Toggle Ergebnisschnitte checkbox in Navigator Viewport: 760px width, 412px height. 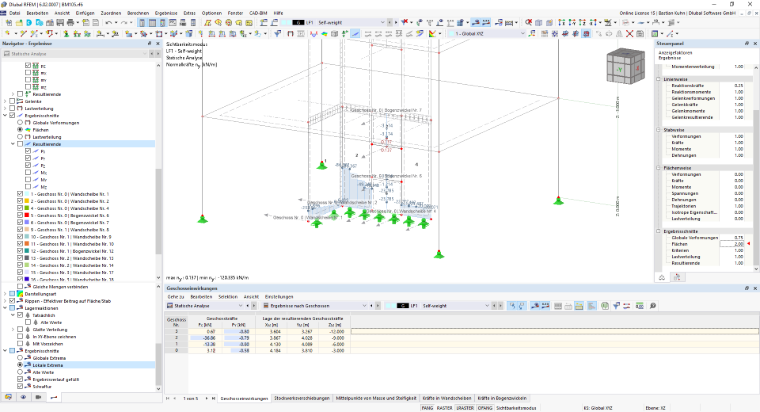tap(12, 115)
